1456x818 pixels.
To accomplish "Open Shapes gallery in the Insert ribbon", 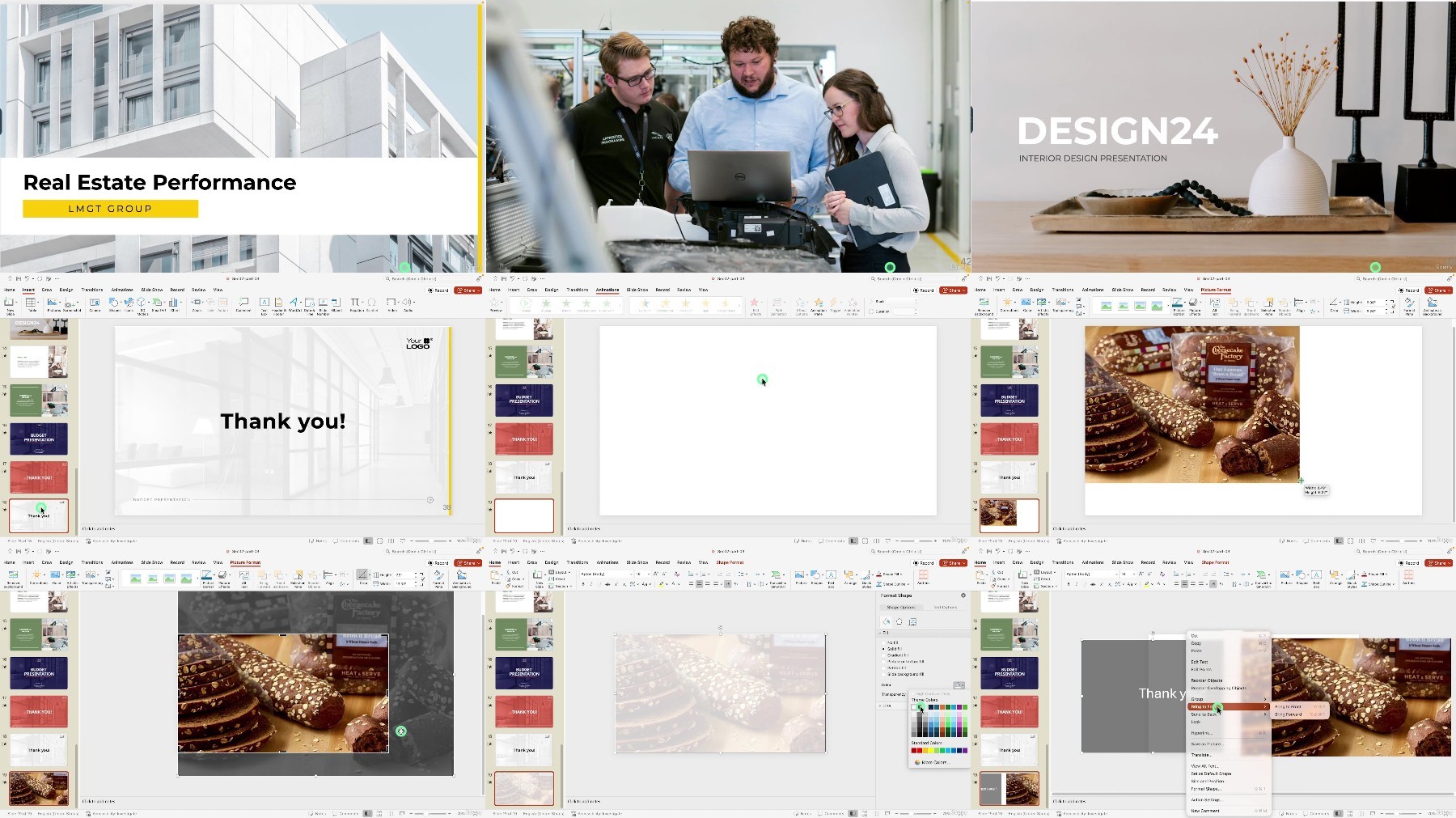I will (x=114, y=305).
